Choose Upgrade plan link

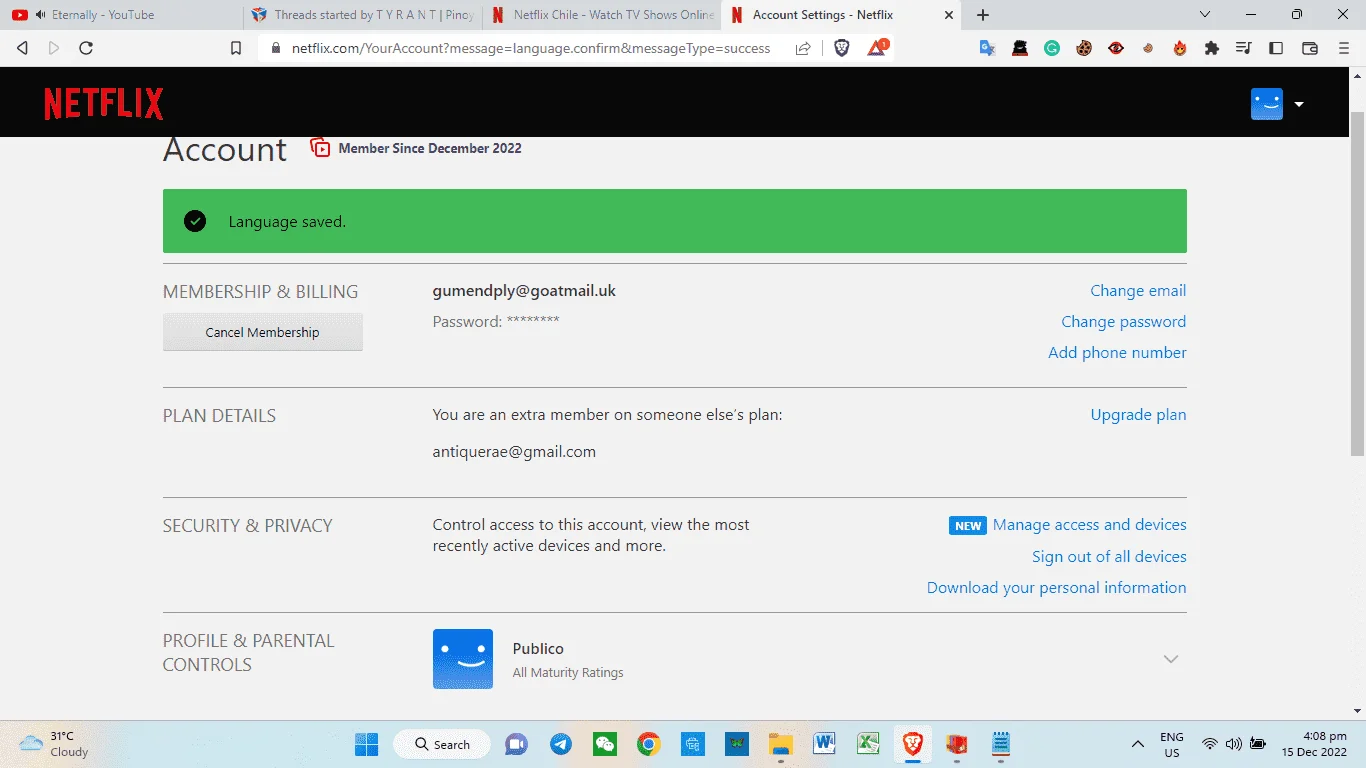tap(1138, 415)
